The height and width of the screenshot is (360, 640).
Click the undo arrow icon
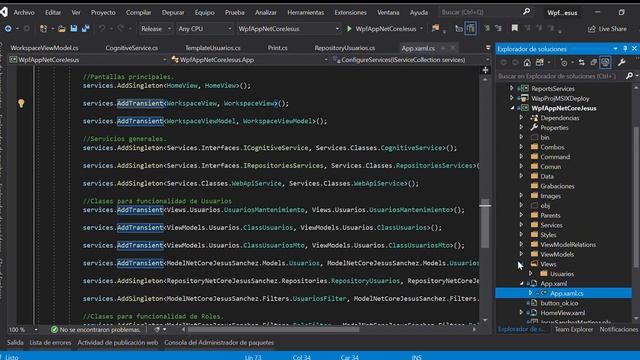[x=102, y=29]
